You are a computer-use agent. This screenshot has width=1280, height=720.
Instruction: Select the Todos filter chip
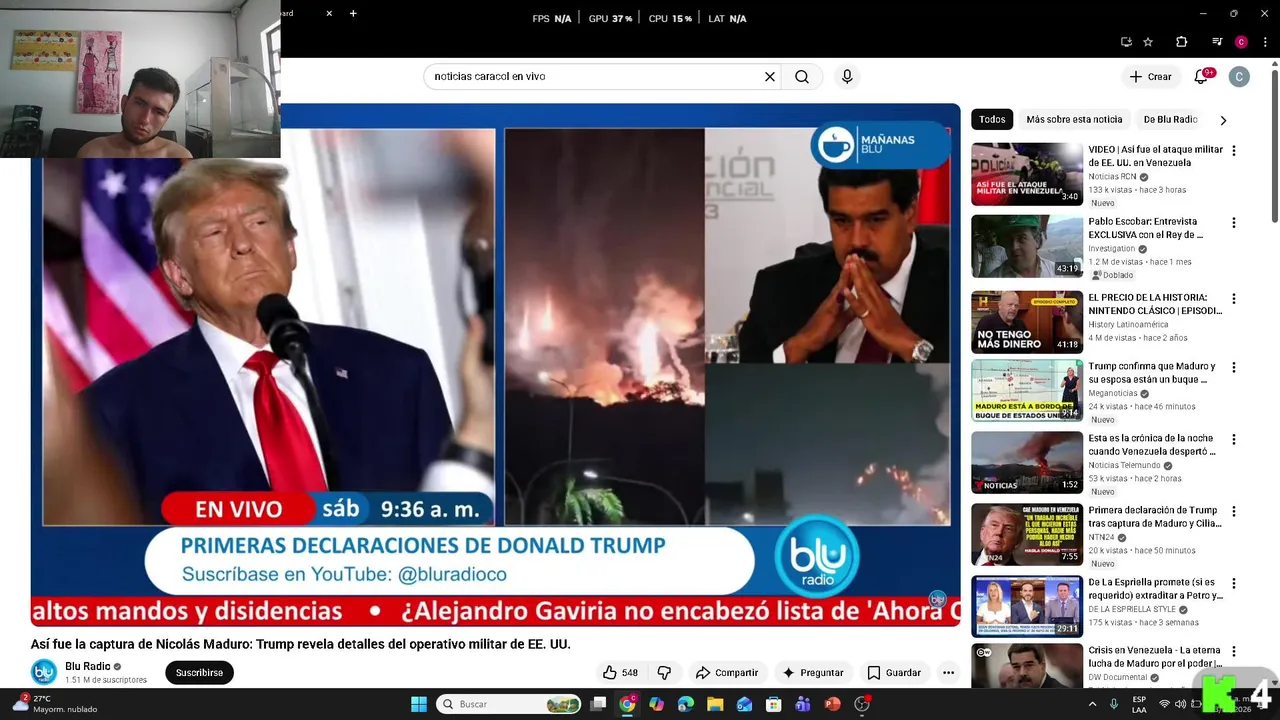coord(992,119)
